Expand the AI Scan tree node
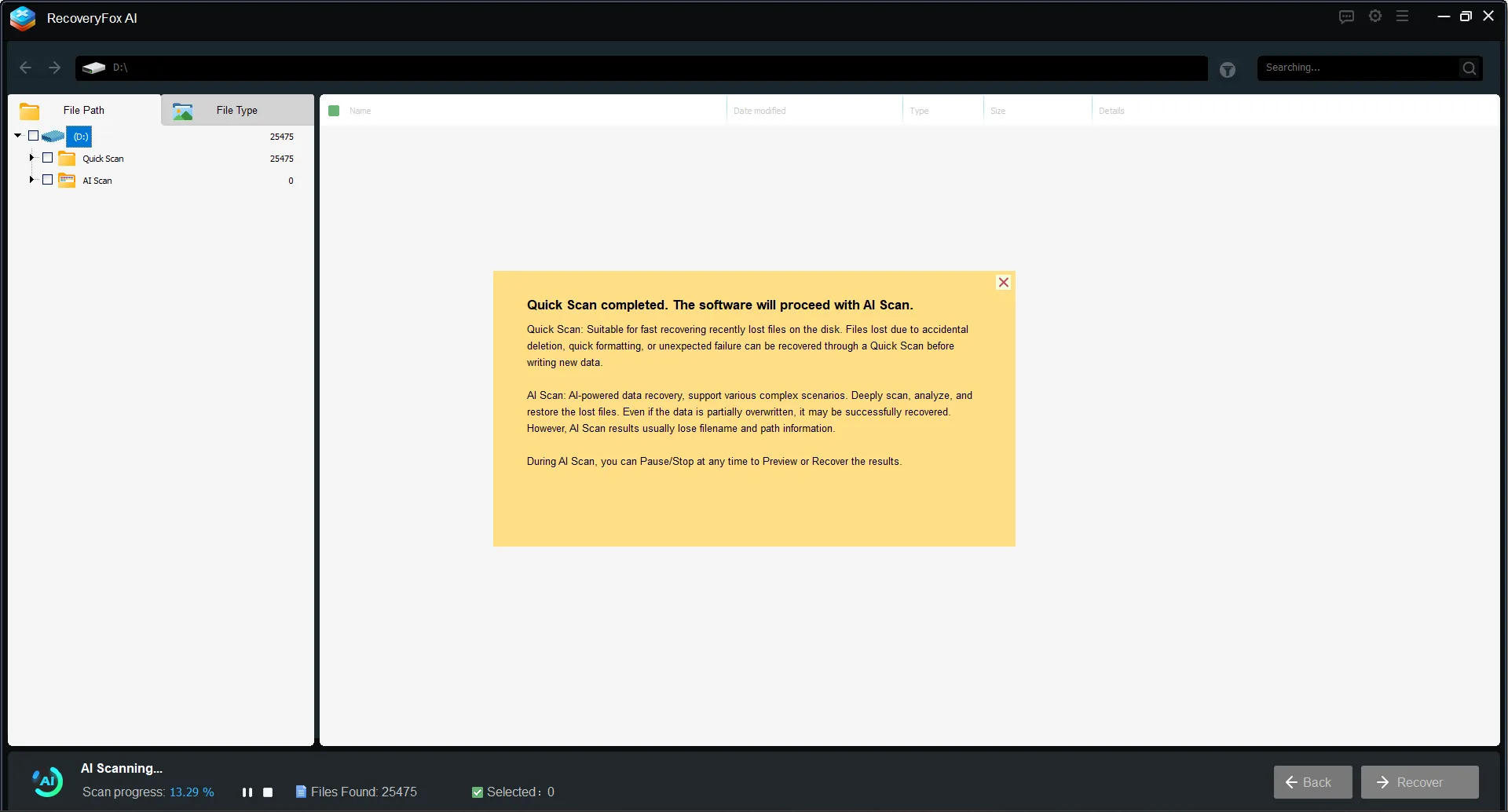Viewport: 1508px width, 812px height. pos(31,180)
